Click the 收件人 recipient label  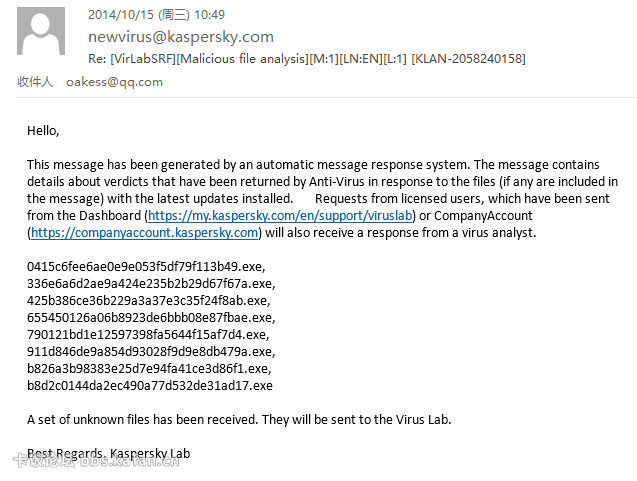(x=35, y=82)
